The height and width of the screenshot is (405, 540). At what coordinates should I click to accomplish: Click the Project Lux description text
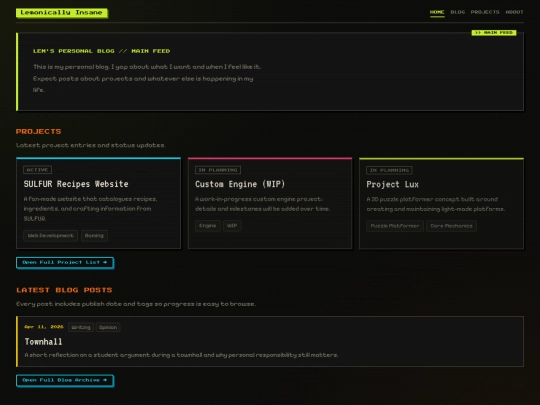click(436, 204)
